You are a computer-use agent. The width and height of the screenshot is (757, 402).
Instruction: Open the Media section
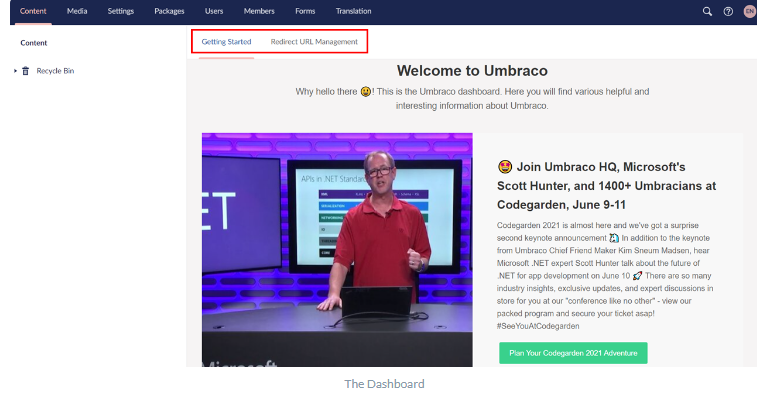point(77,11)
